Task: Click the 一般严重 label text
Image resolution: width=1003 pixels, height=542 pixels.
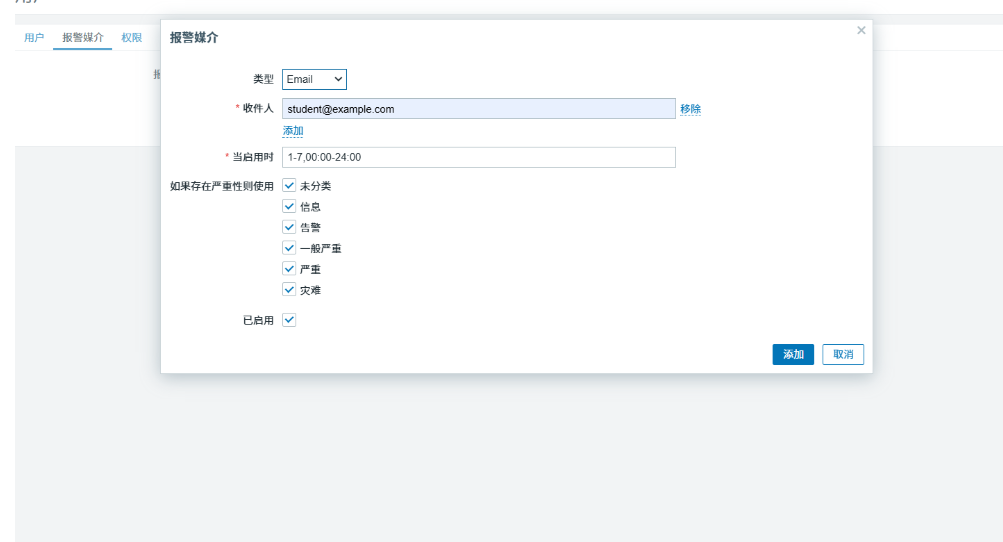Action: 320,248
